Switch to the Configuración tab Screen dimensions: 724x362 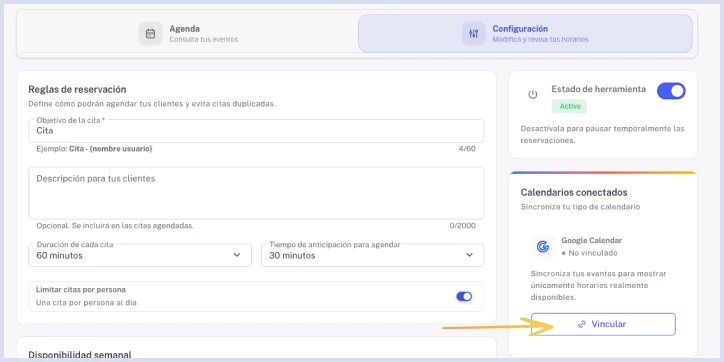click(x=525, y=33)
